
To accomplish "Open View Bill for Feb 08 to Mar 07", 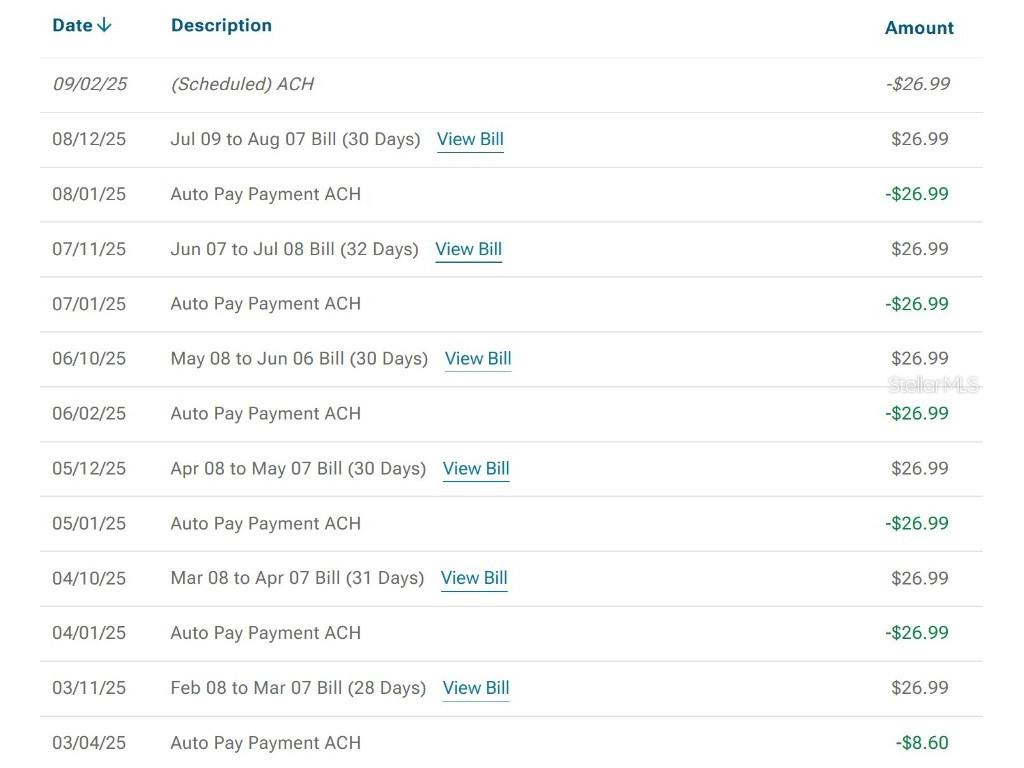I will click(x=476, y=688).
